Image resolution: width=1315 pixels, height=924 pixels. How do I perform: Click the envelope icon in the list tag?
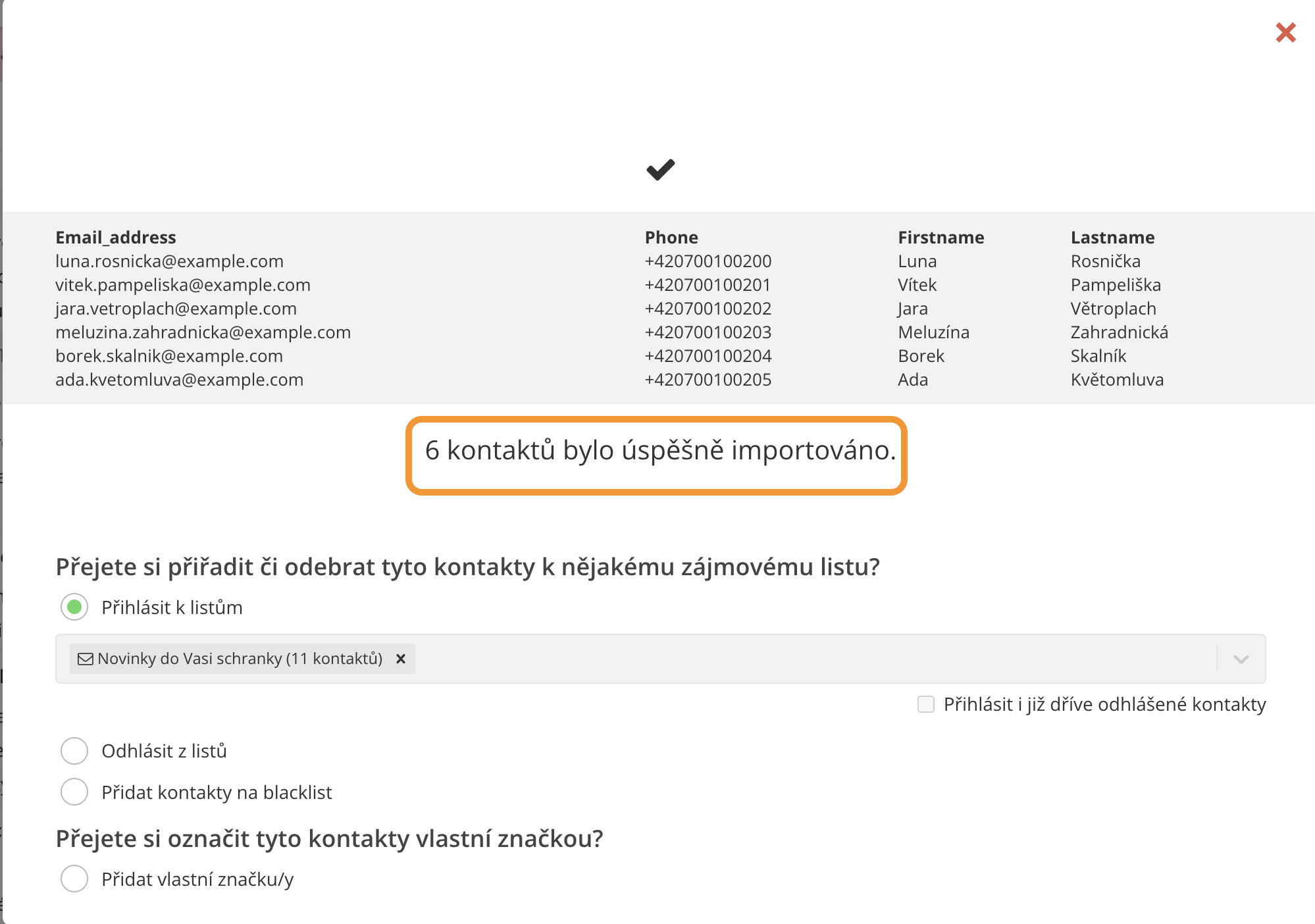(x=86, y=659)
